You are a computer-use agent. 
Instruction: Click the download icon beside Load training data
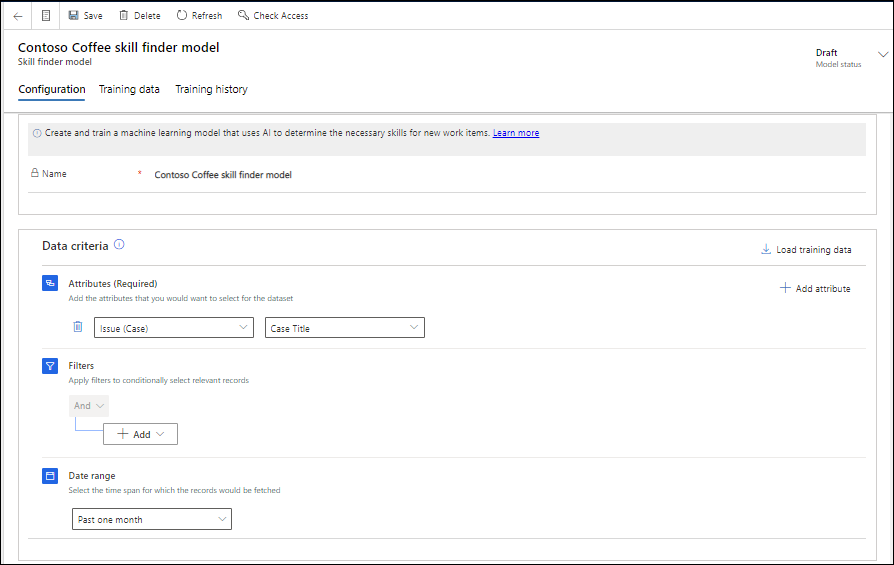[766, 249]
